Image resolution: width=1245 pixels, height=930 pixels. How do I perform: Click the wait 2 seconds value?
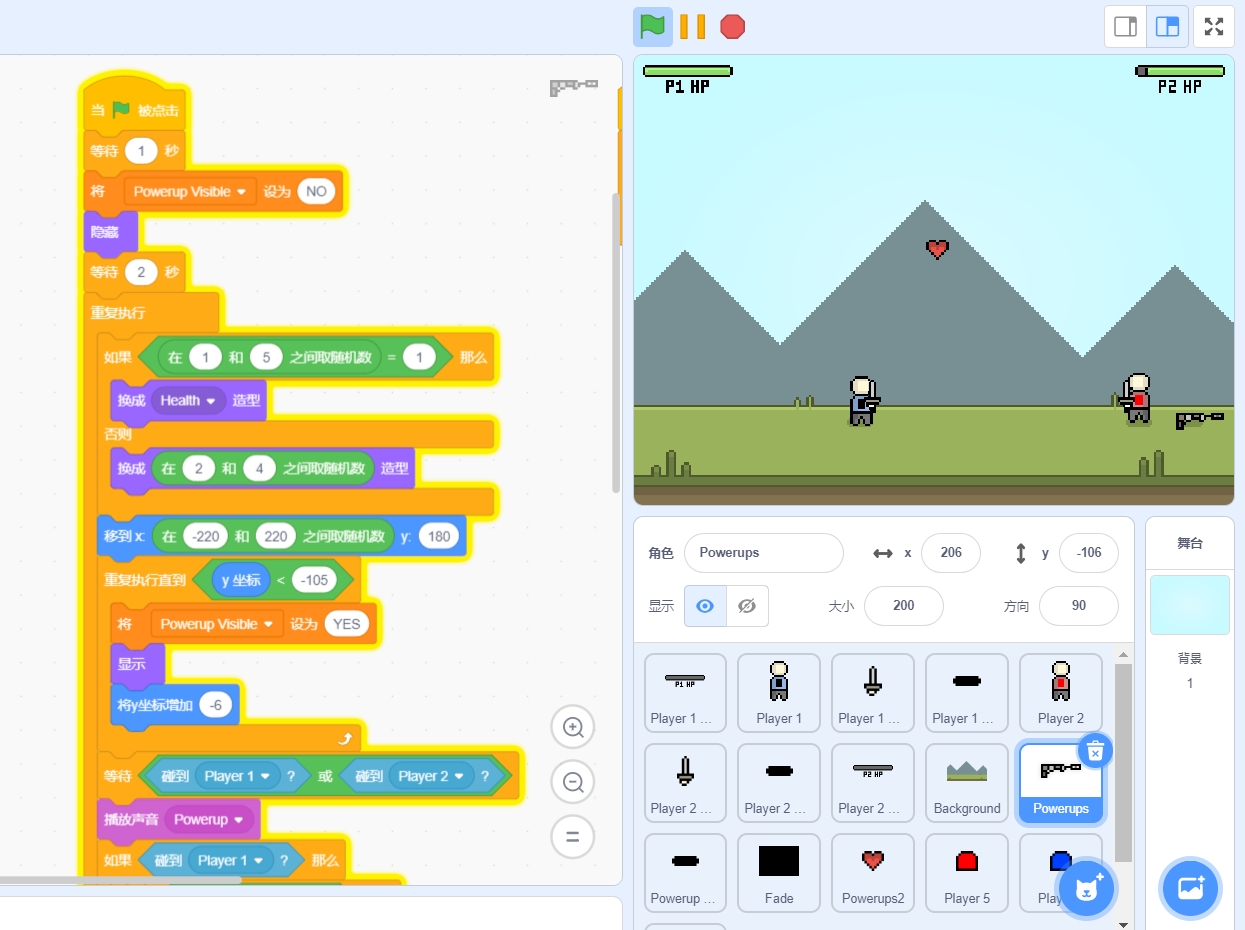(141, 272)
